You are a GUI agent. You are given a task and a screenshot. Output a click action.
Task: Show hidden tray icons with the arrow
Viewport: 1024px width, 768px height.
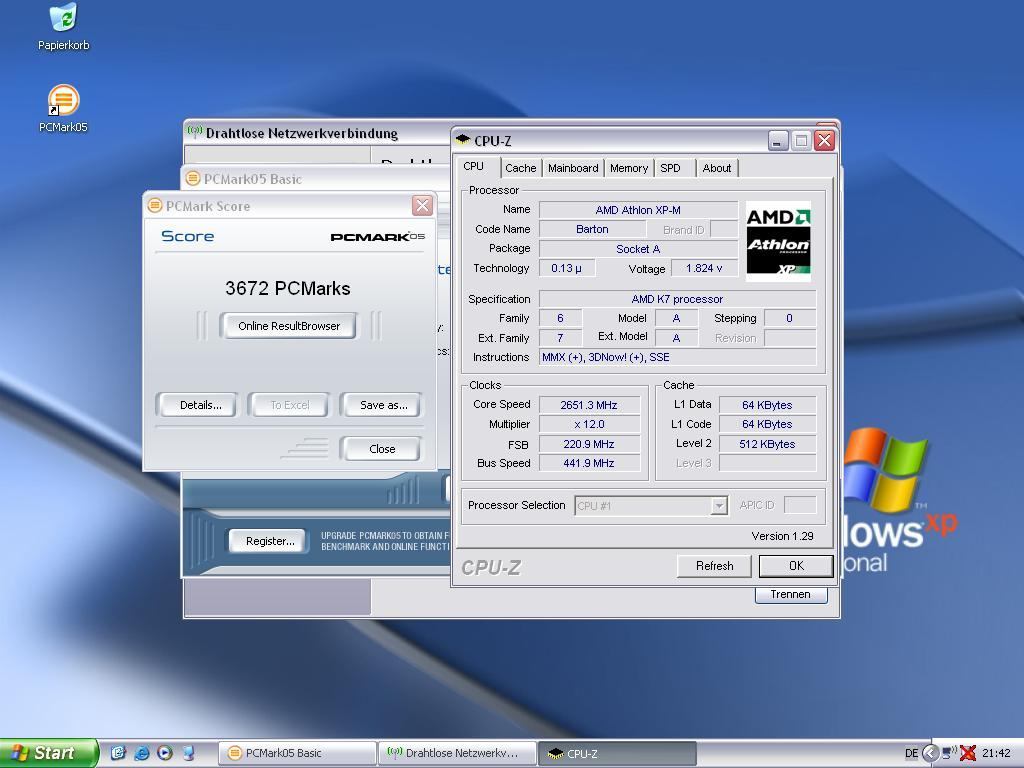click(930, 753)
